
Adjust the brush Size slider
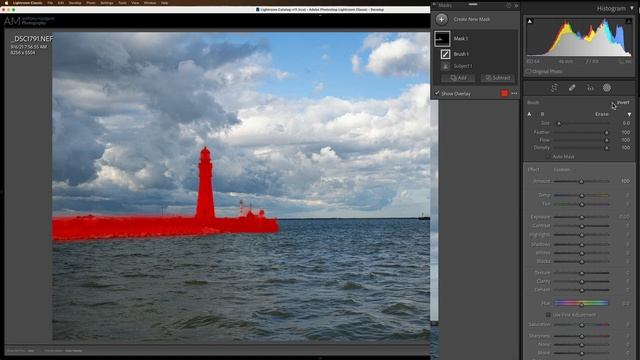coord(581,123)
